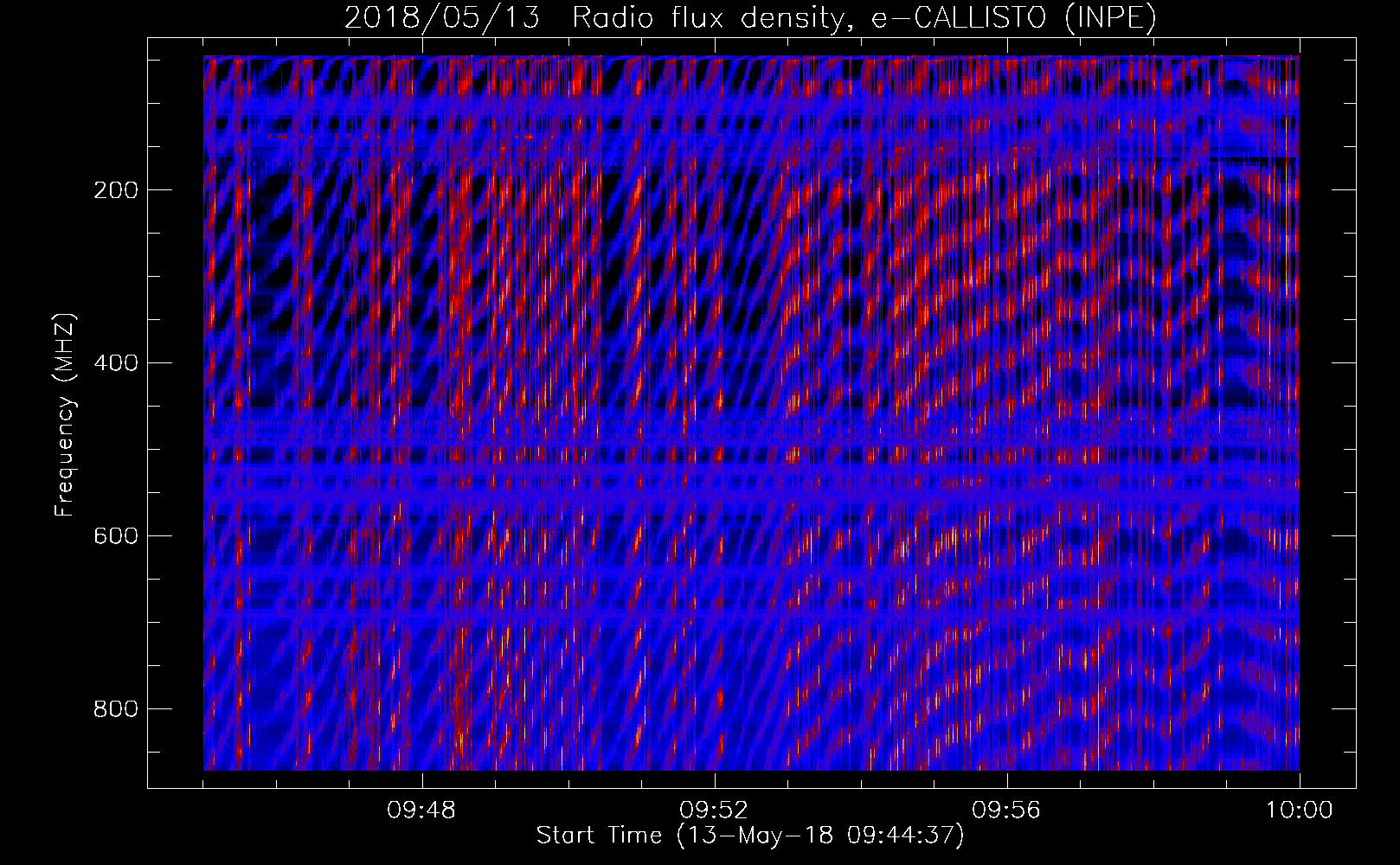Viewport: 1400px width, 865px height.
Task: Select the 'Frequency (MHZ)' axis label
Action: [65, 415]
